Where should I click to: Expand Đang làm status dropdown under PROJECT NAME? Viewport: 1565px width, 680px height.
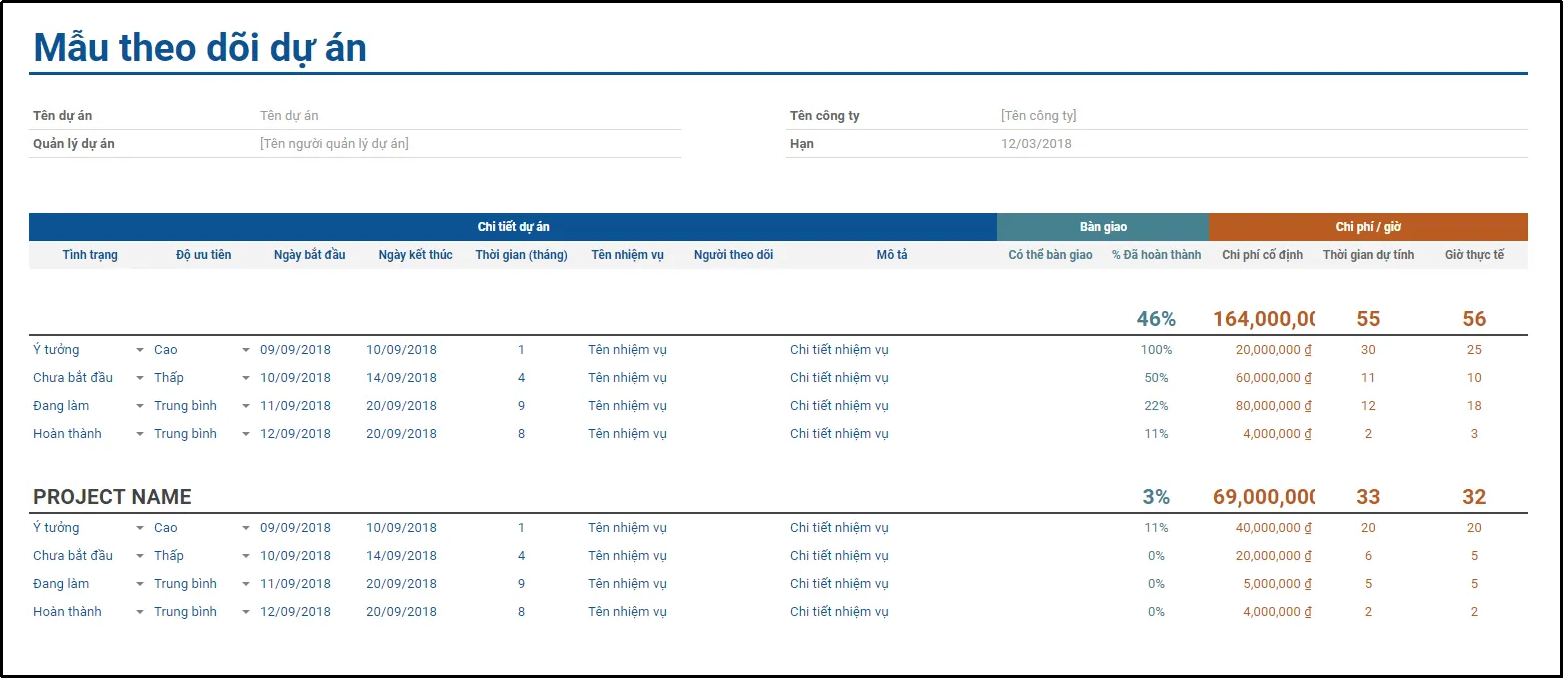140,584
